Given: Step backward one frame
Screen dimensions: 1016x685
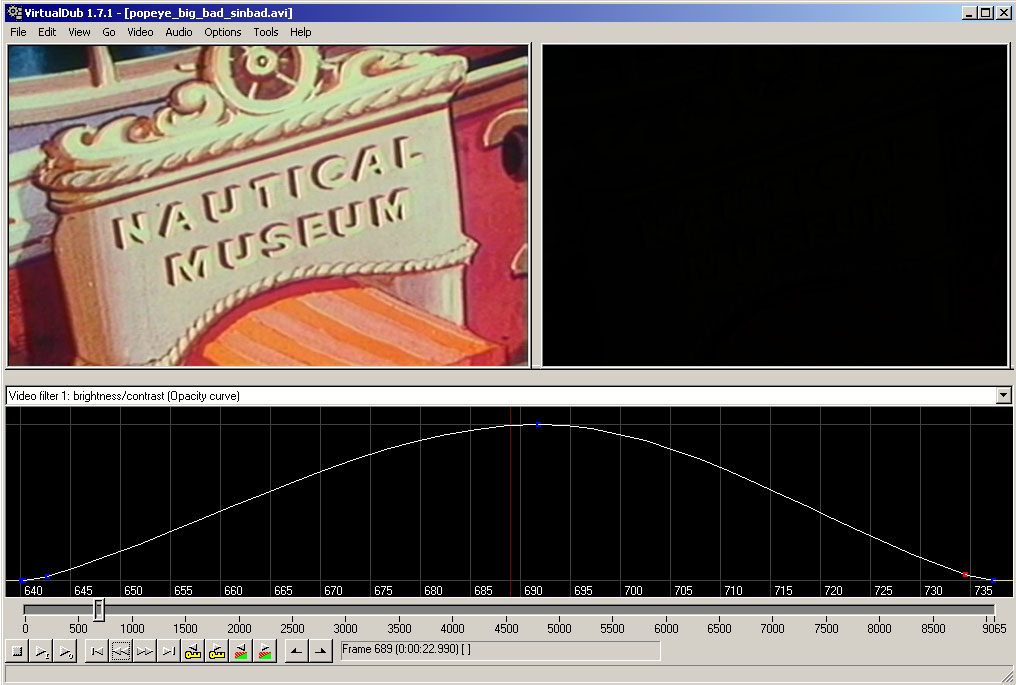Looking at the screenshot, I should click(121, 651).
